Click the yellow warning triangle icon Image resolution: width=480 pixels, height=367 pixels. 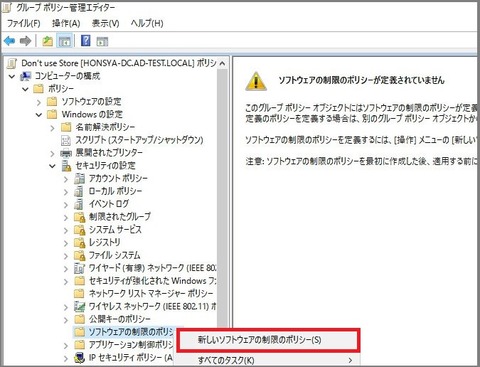(x=256, y=81)
